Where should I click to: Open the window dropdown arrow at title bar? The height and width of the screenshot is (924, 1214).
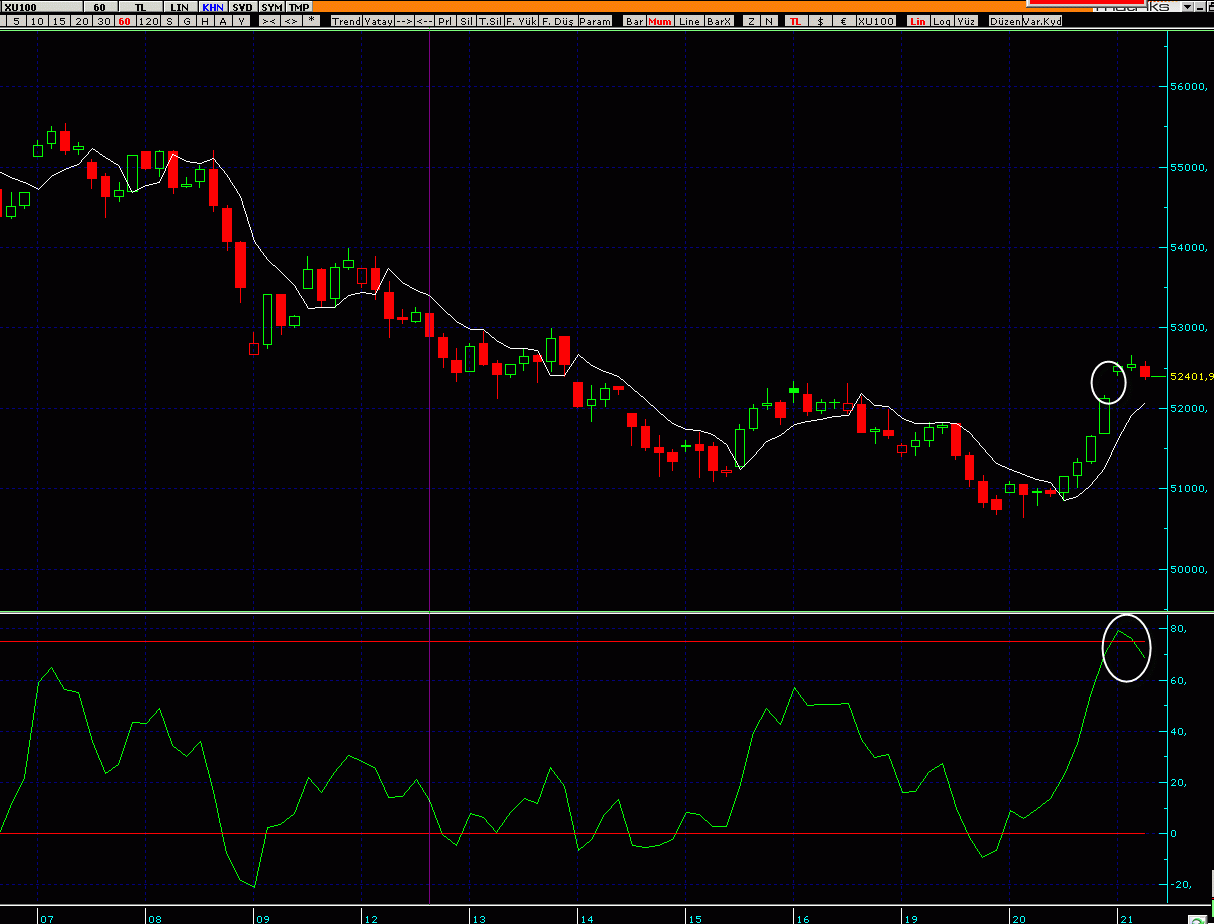[1186, 7]
